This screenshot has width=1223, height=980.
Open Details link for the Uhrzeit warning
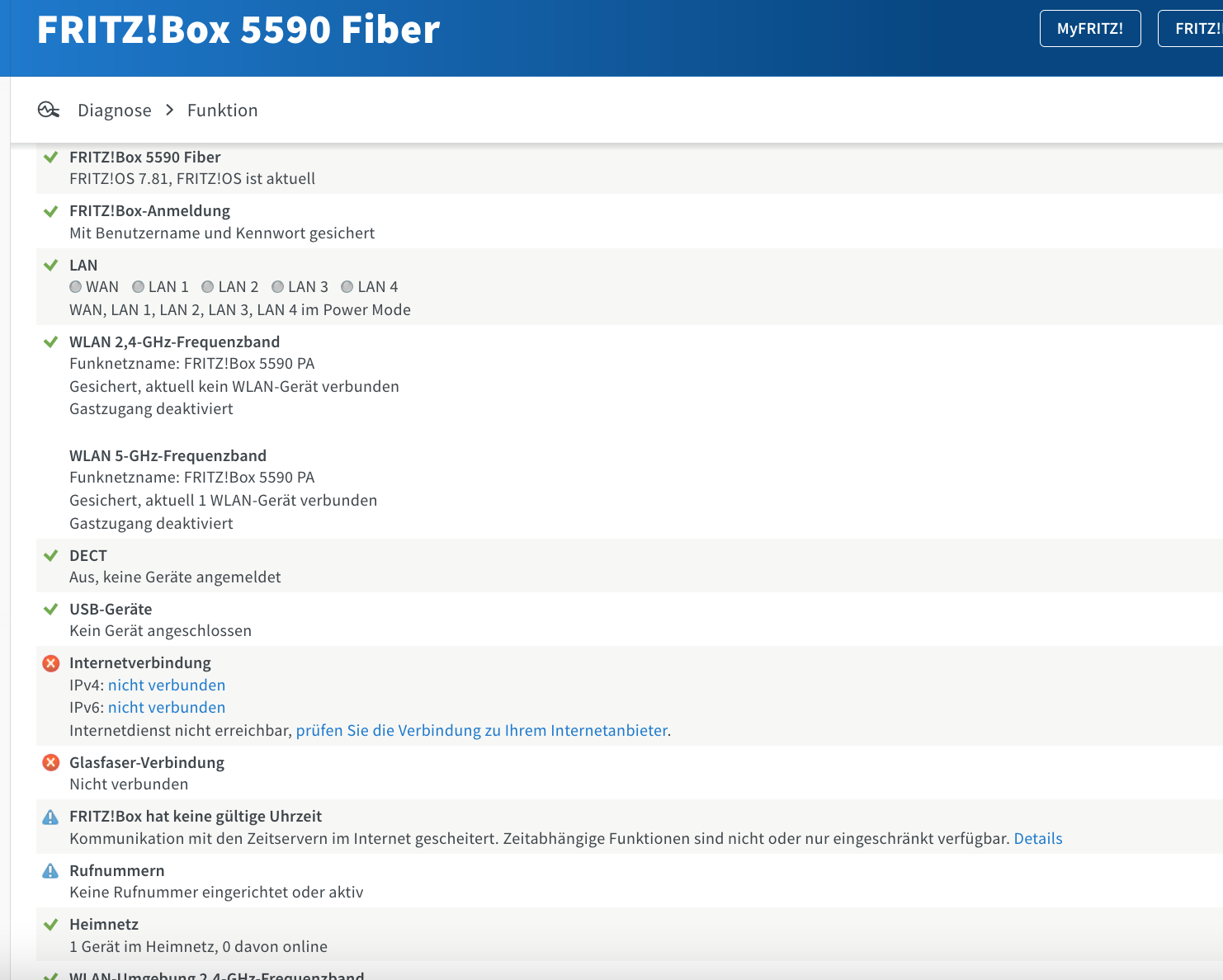[1037, 839]
